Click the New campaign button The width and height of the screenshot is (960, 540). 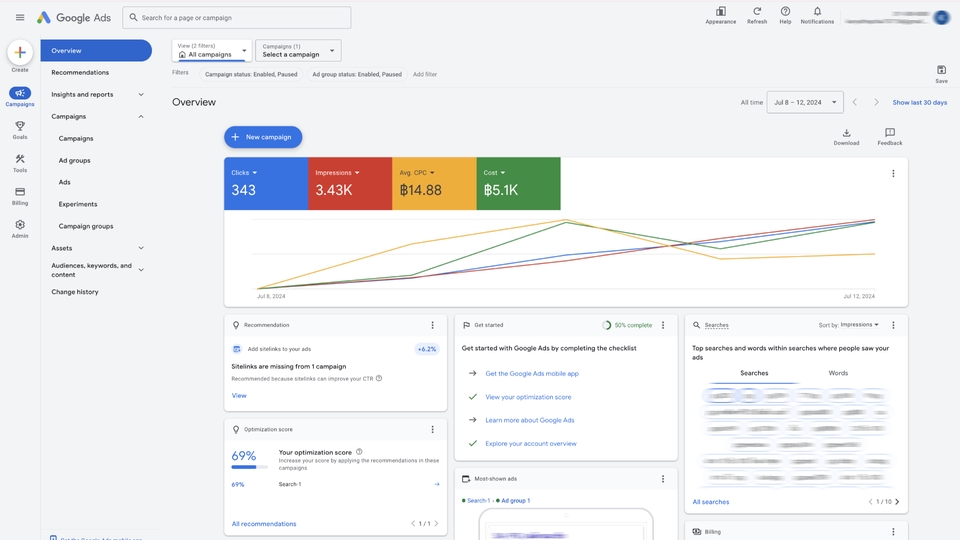click(x=263, y=137)
